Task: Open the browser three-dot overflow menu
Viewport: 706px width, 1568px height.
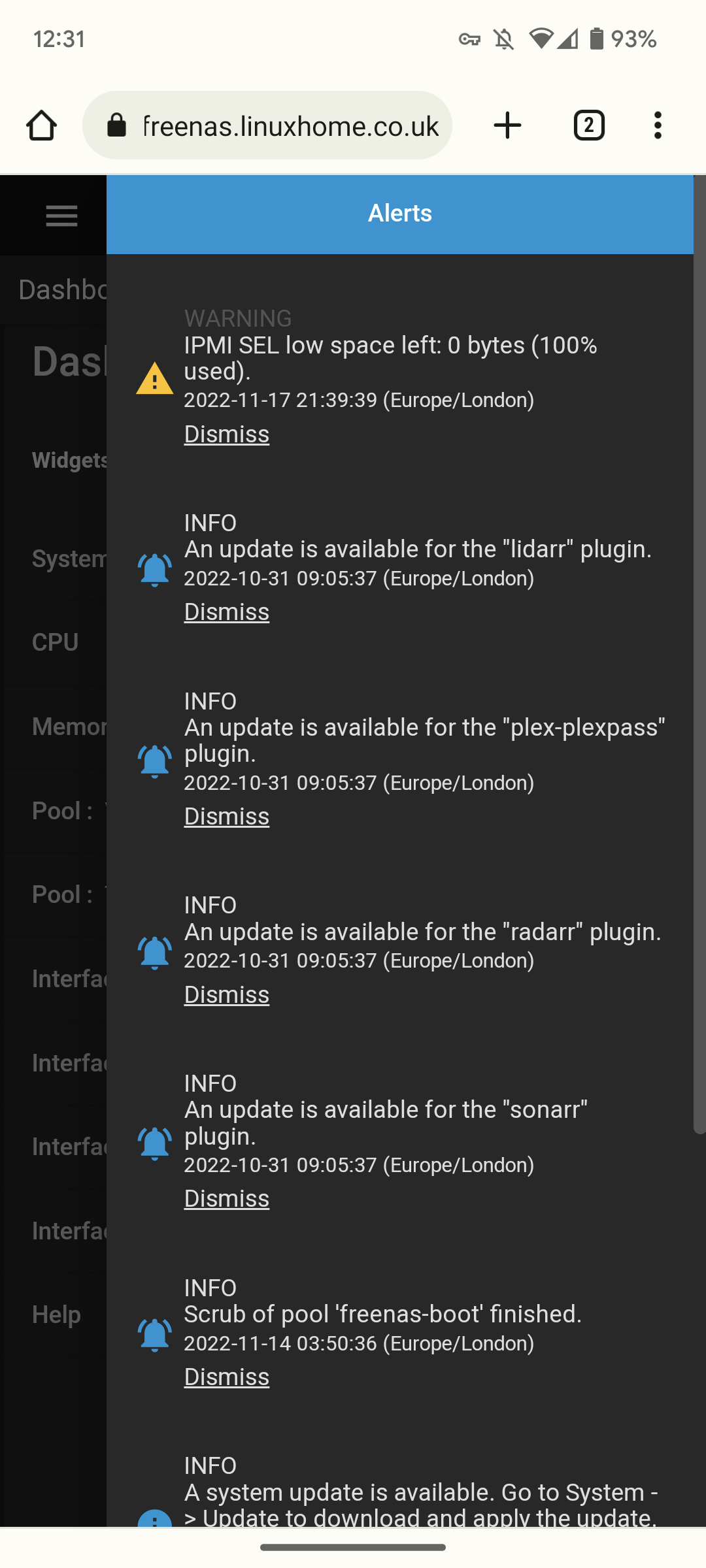Action: 658,125
